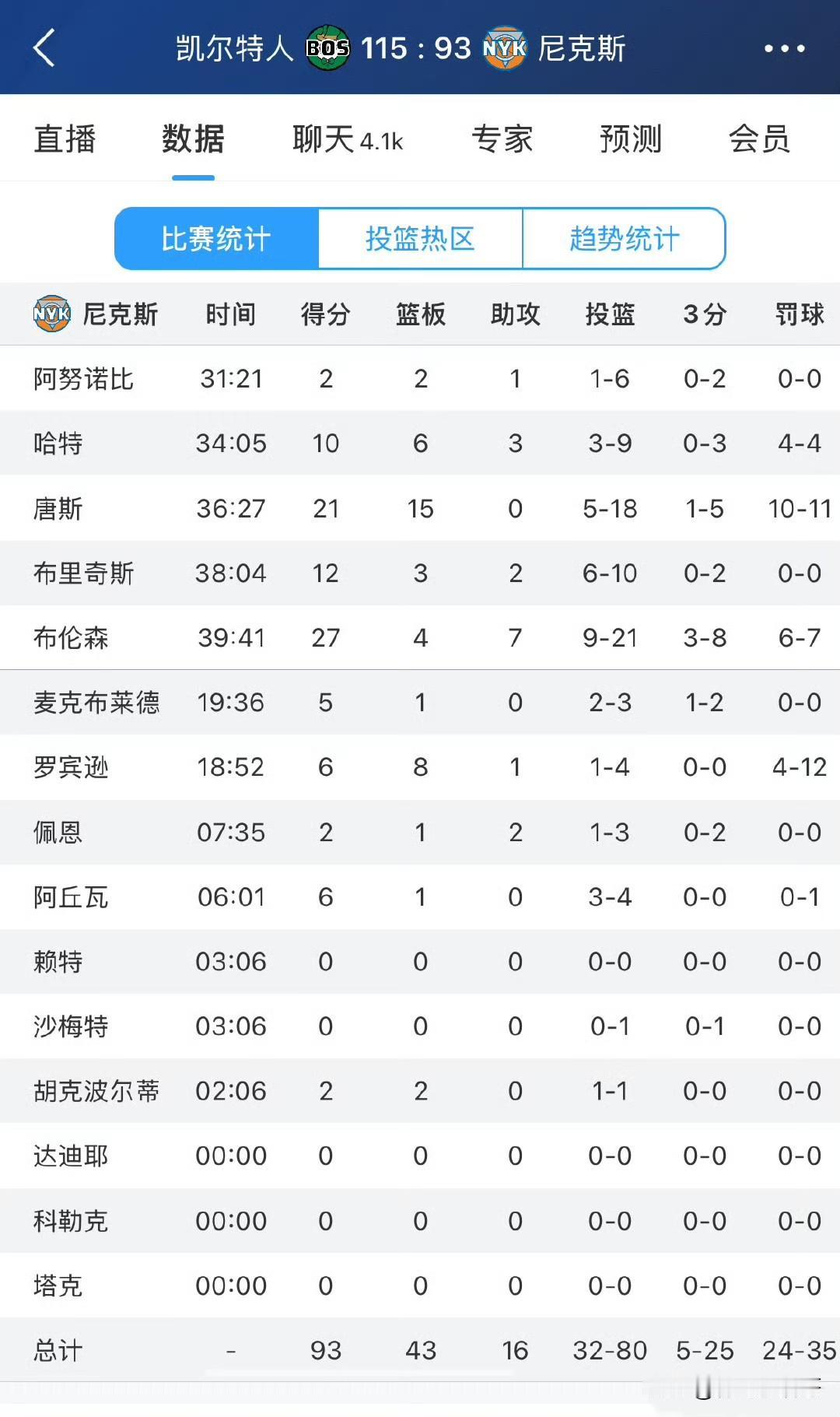This screenshot has height=1417, width=840.
Task: Open the 聊天 4.1k chat tab
Action: tap(348, 139)
